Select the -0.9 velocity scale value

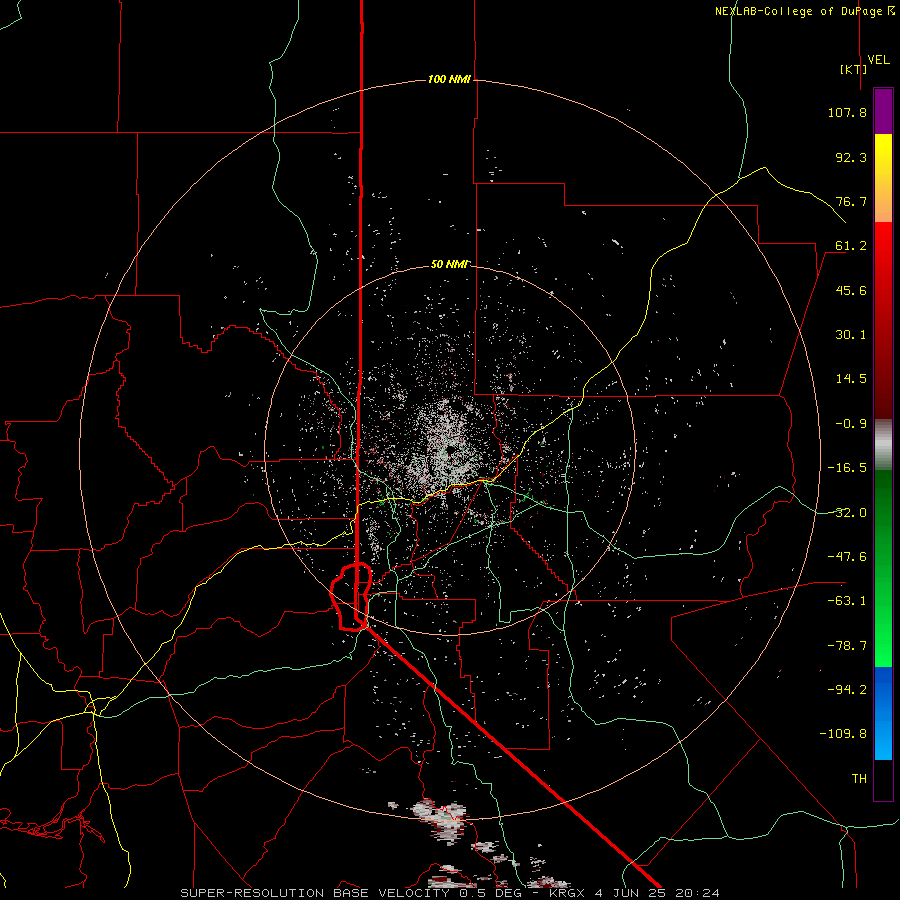coord(851,424)
